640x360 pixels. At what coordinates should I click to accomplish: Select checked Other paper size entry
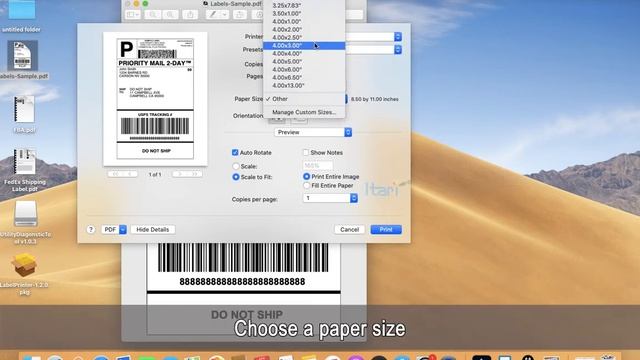coord(304,99)
